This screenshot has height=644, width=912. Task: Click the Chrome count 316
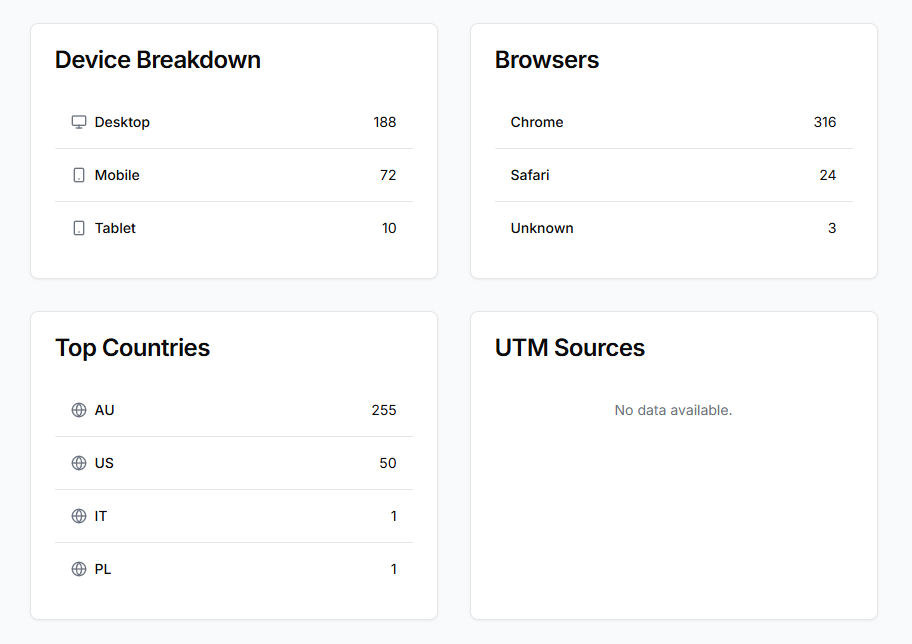[825, 122]
